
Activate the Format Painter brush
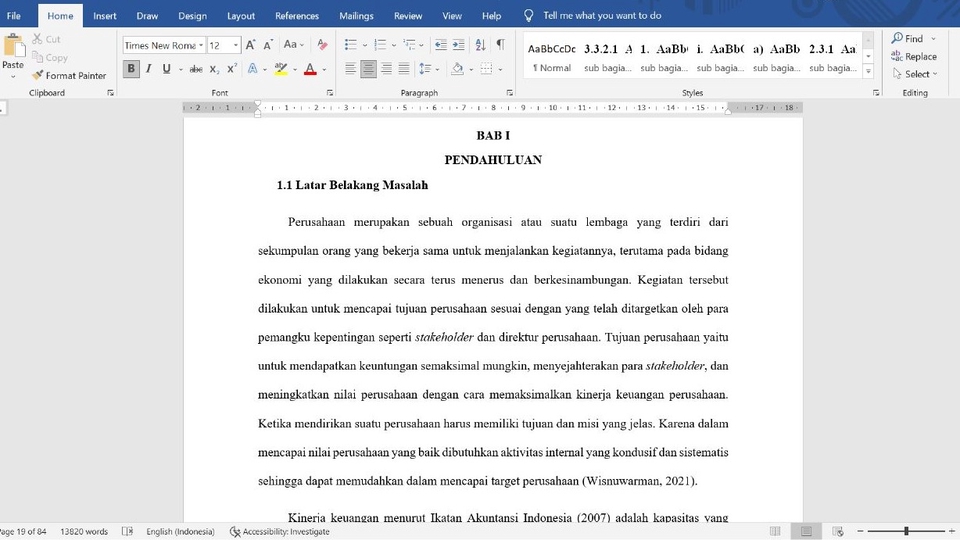pyautogui.click(x=38, y=75)
